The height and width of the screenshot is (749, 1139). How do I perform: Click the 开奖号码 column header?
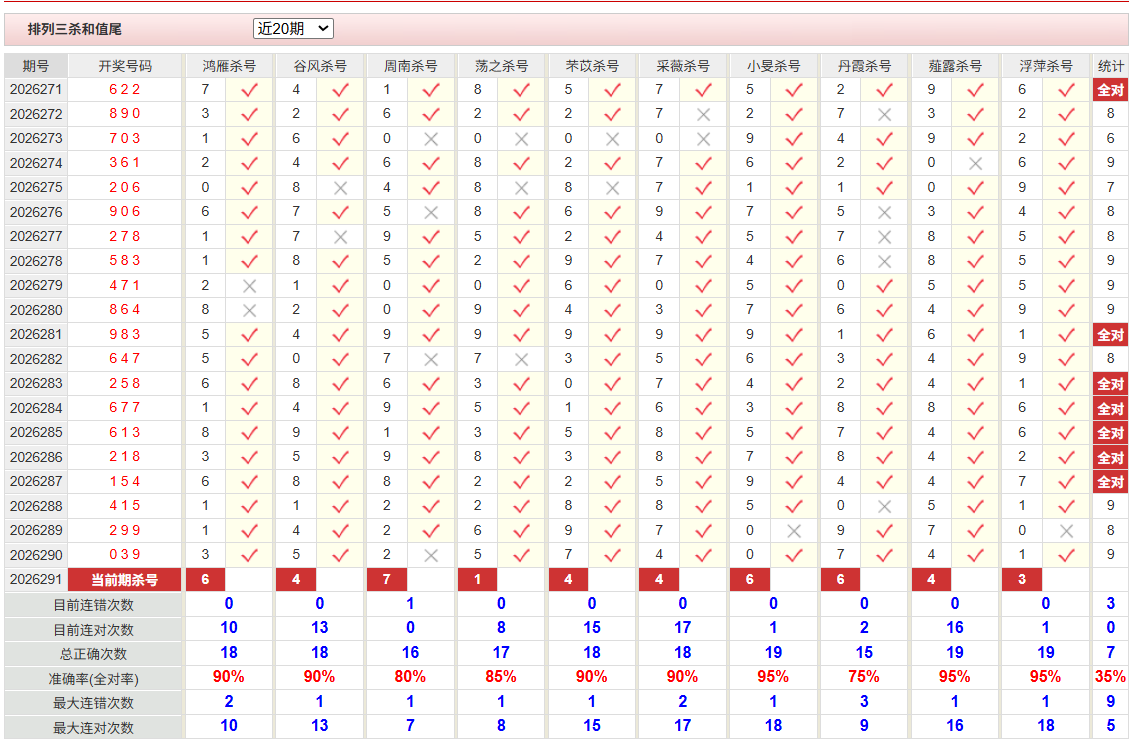tap(125, 66)
